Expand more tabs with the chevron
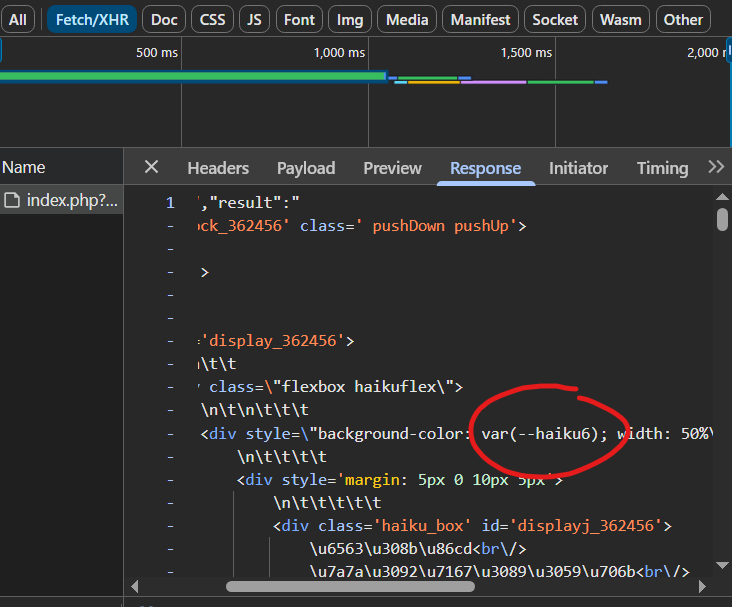The width and height of the screenshot is (732, 607). coord(715,168)
